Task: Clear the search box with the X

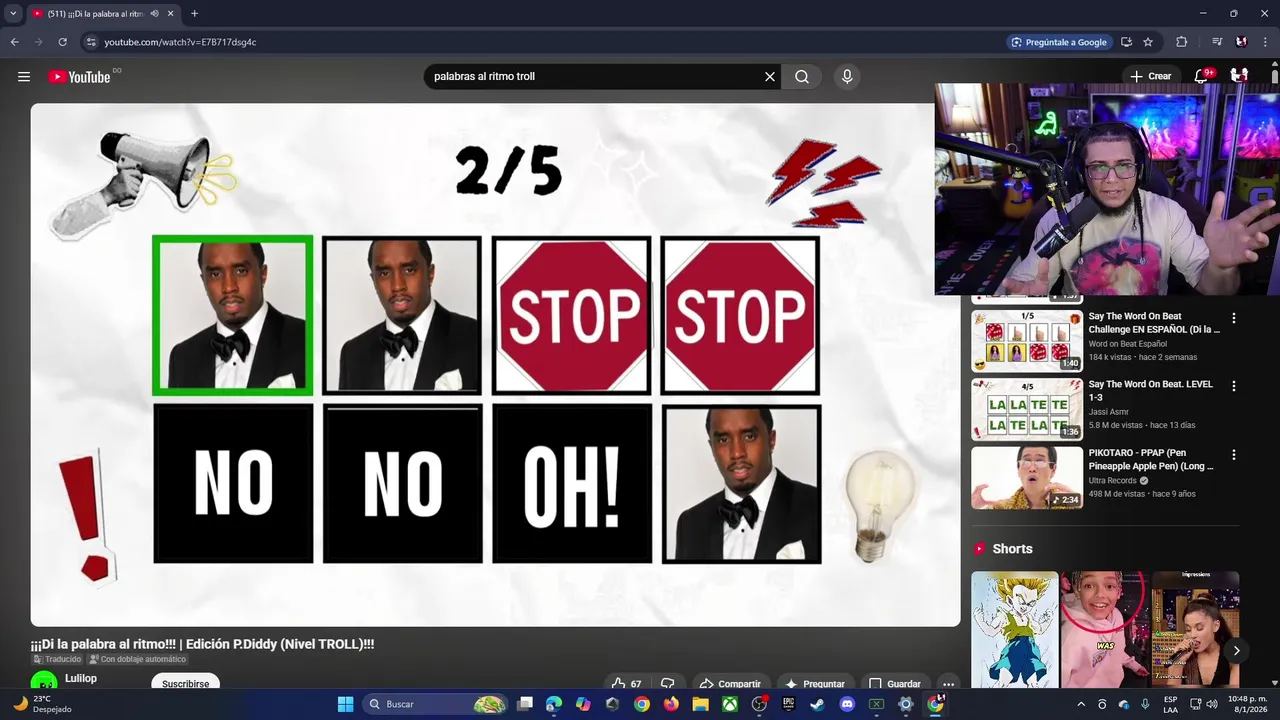Action: tap(770, 76)
